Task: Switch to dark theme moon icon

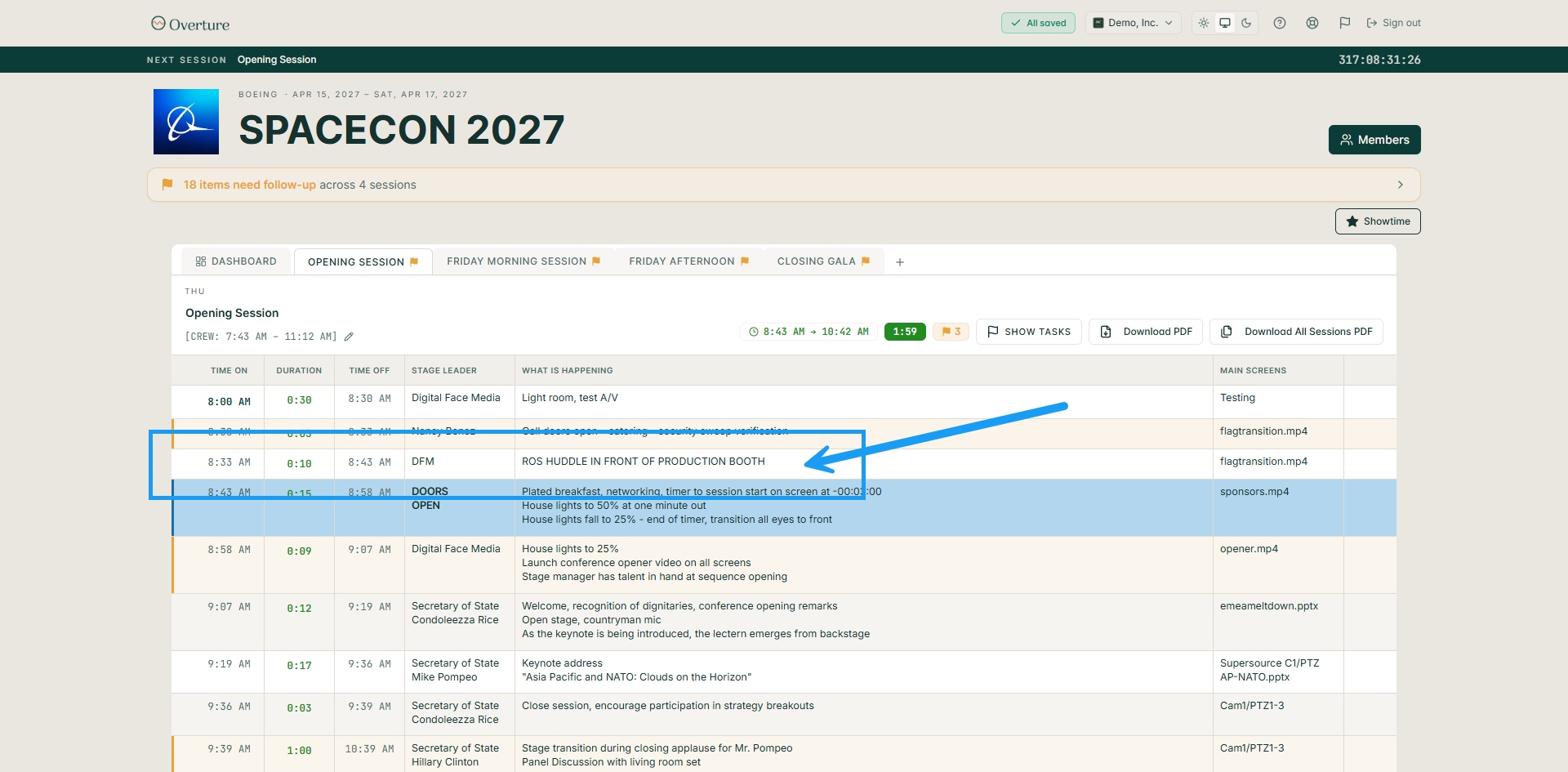Action: [1246, 23]
